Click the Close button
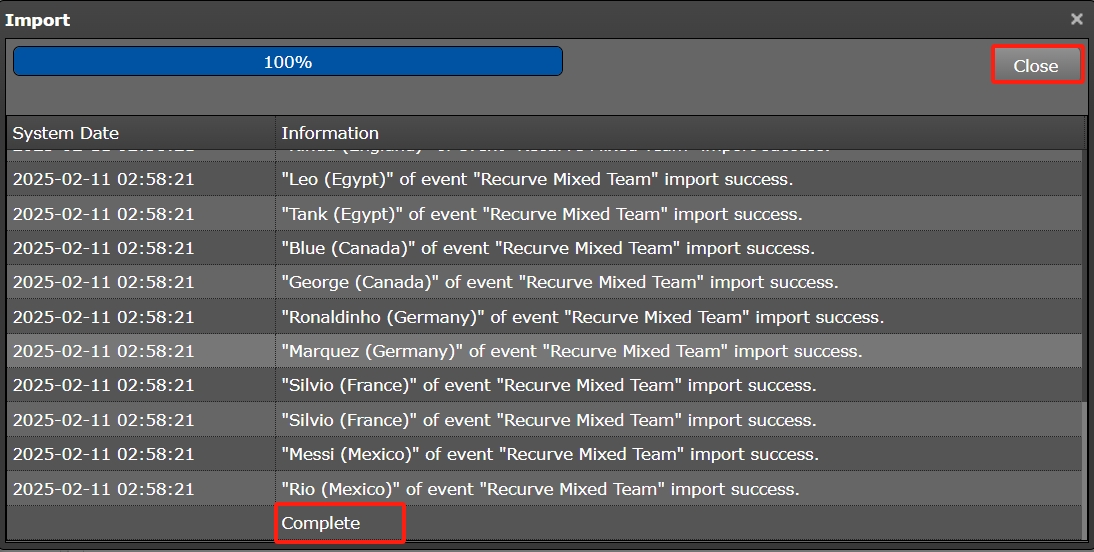This screenshot has width=1094, height=552. click(1035, 66)
